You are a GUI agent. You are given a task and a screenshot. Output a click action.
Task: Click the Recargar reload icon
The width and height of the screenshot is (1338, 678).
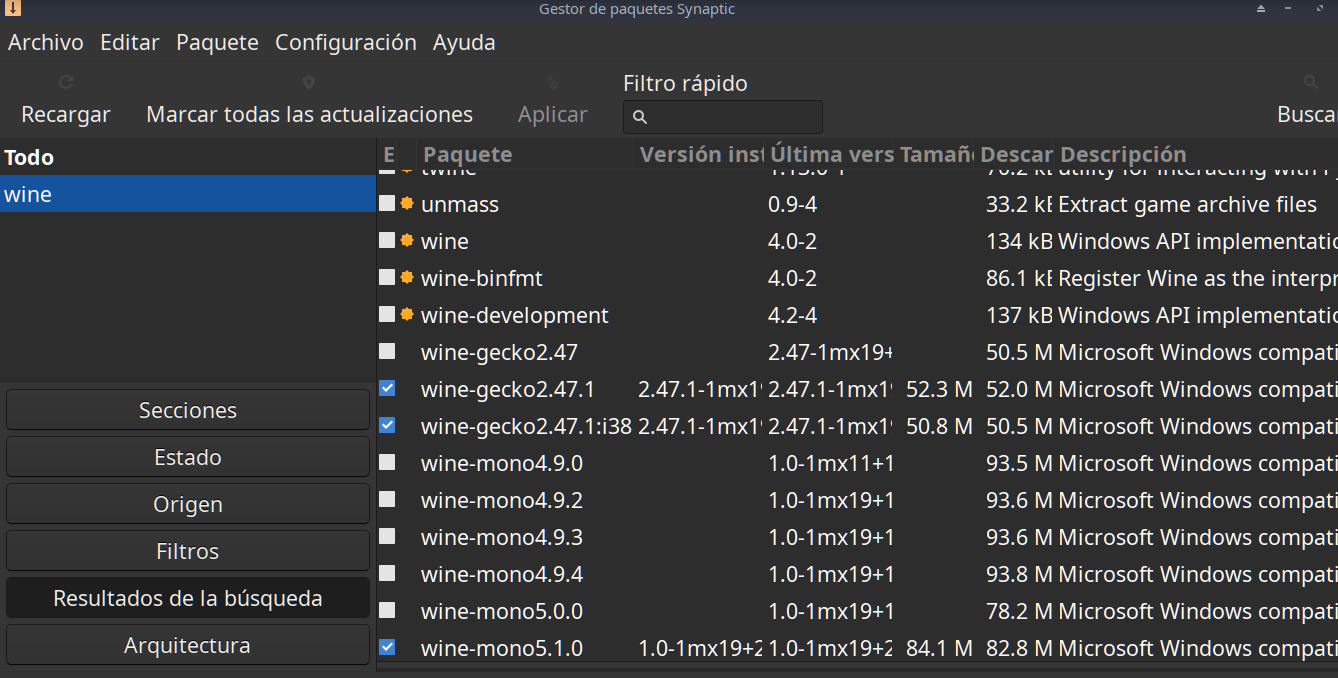point(66,82)
